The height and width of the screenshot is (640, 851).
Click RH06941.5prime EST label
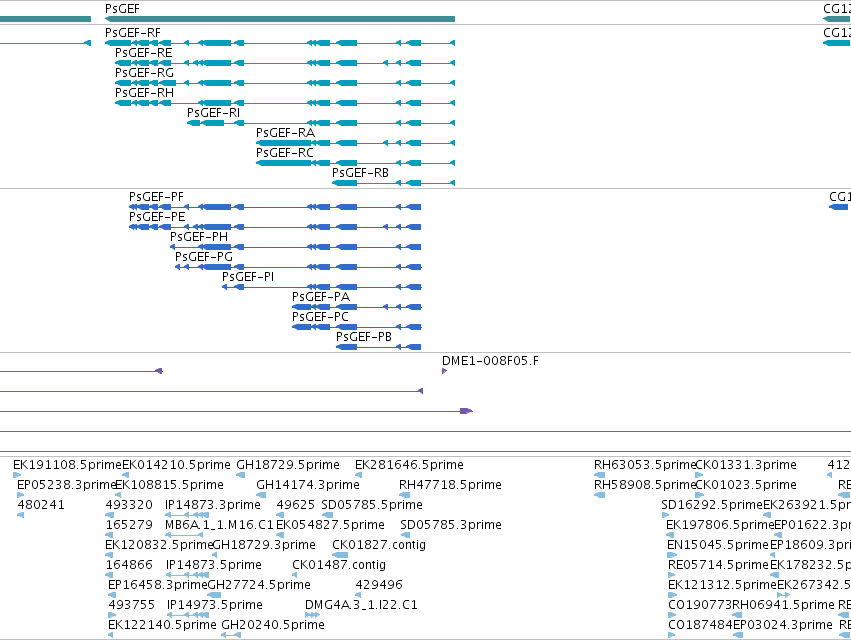point(783,605)
